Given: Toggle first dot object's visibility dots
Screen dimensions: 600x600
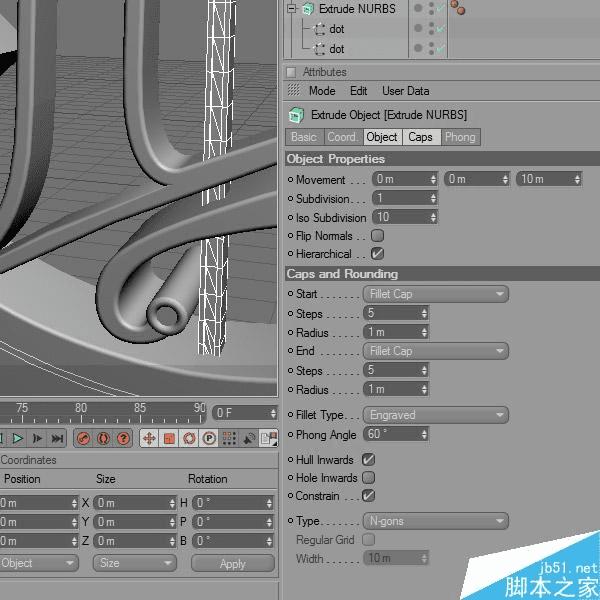Looking at the screenshot, I should (431, 28).
